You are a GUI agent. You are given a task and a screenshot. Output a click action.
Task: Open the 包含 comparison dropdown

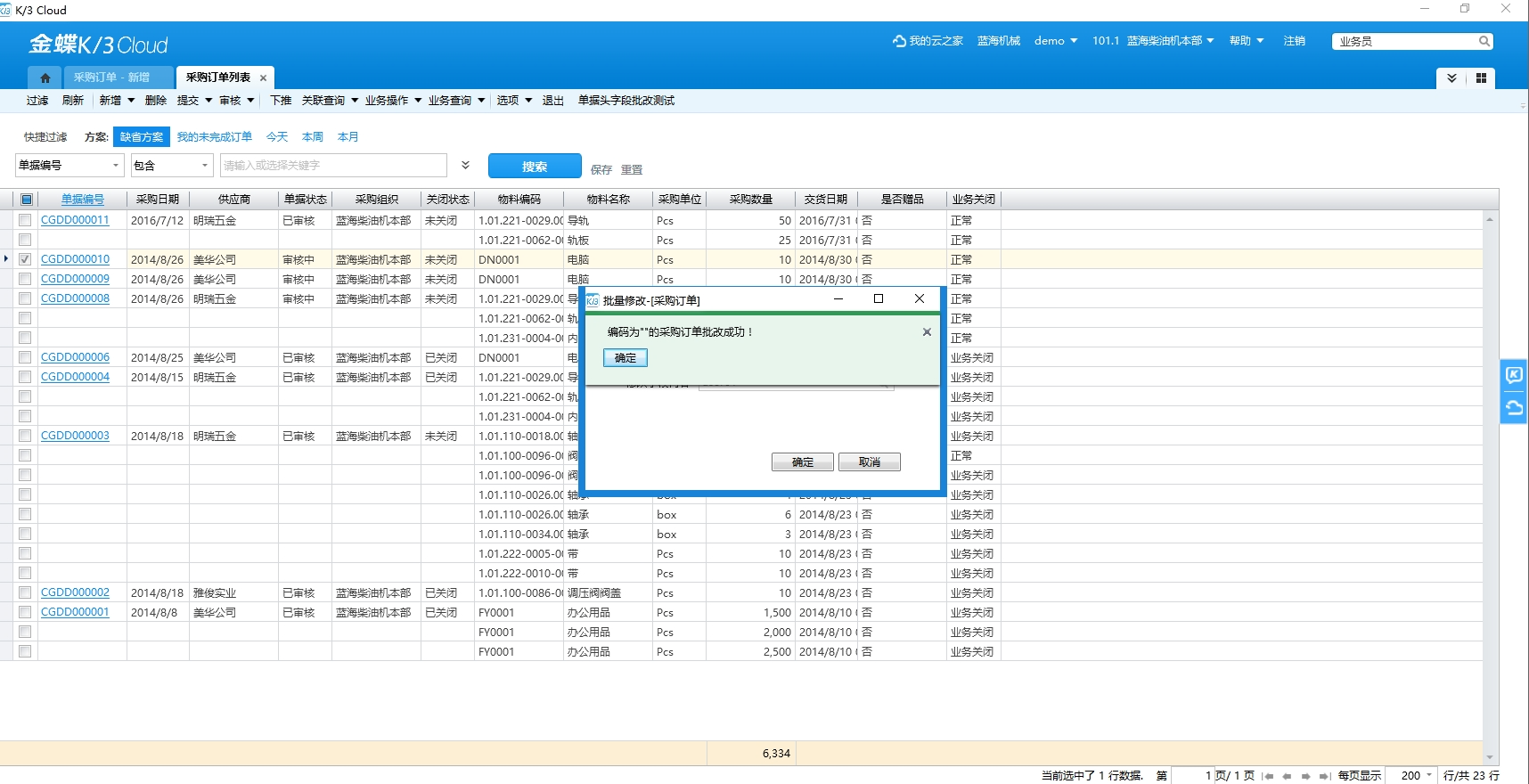click(205, 166)
